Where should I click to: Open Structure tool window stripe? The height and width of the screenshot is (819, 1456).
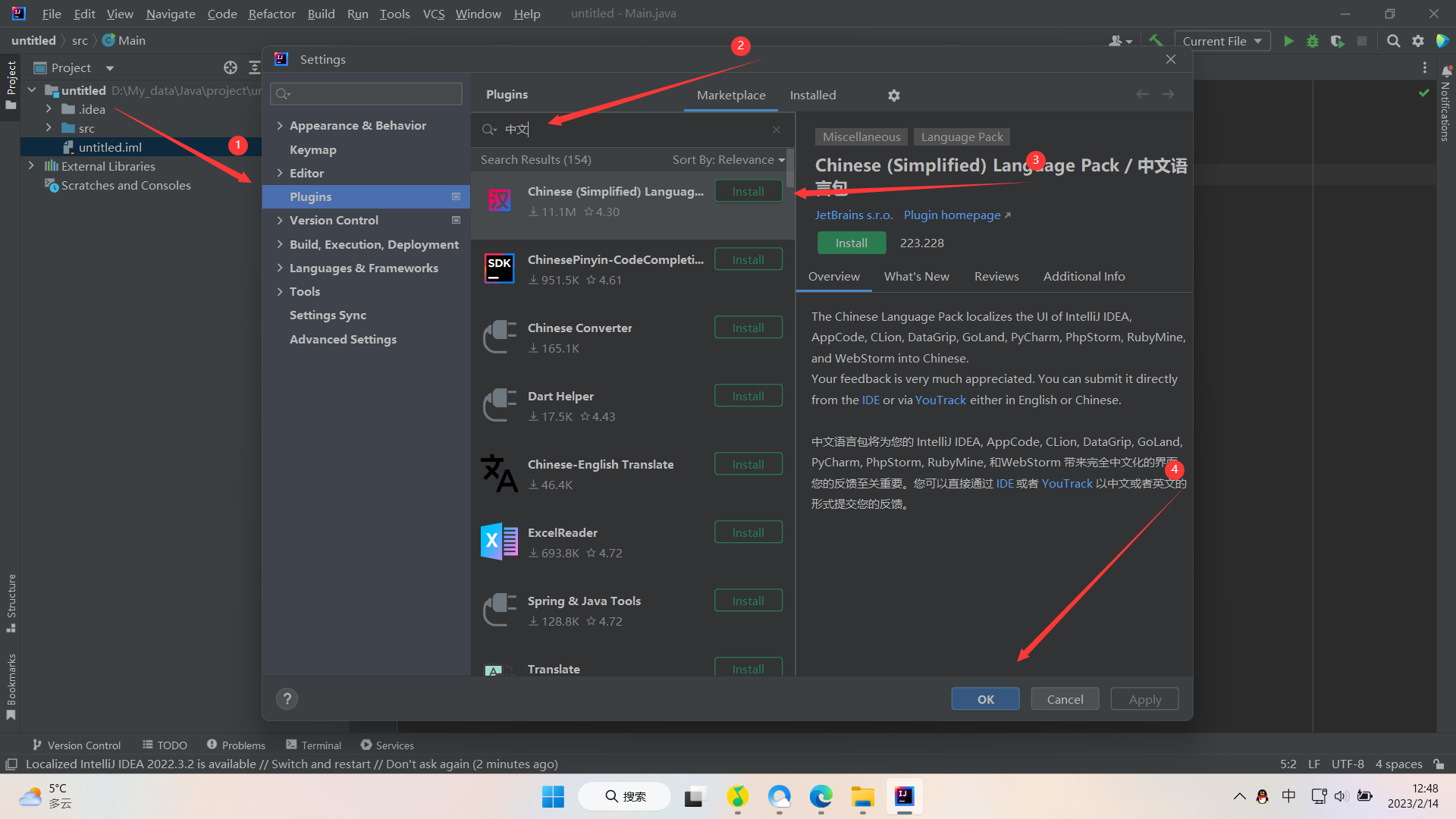pyautogui.click(x=11, y=604)
